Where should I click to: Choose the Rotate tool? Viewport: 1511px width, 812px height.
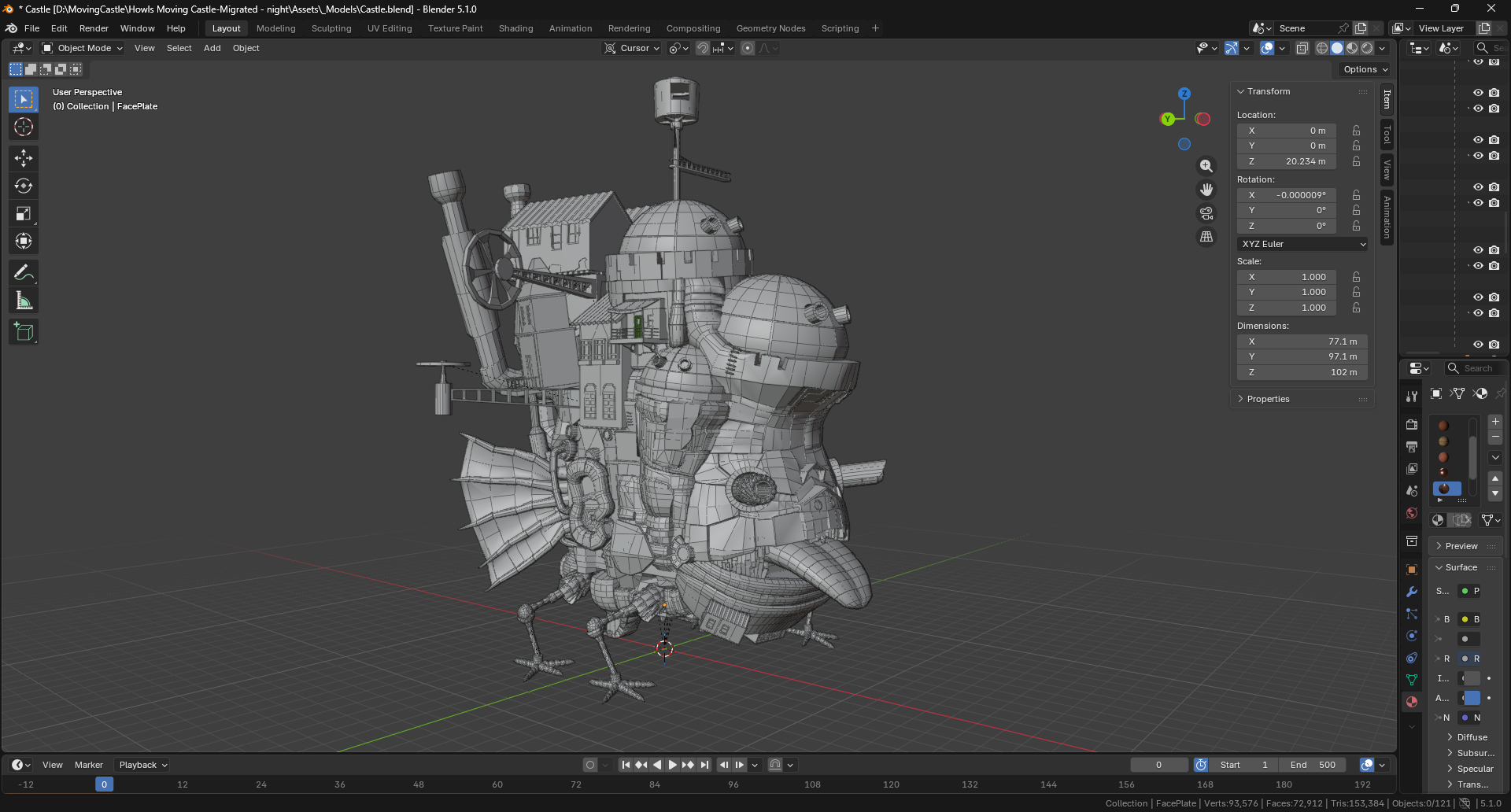tap(24, 186)
